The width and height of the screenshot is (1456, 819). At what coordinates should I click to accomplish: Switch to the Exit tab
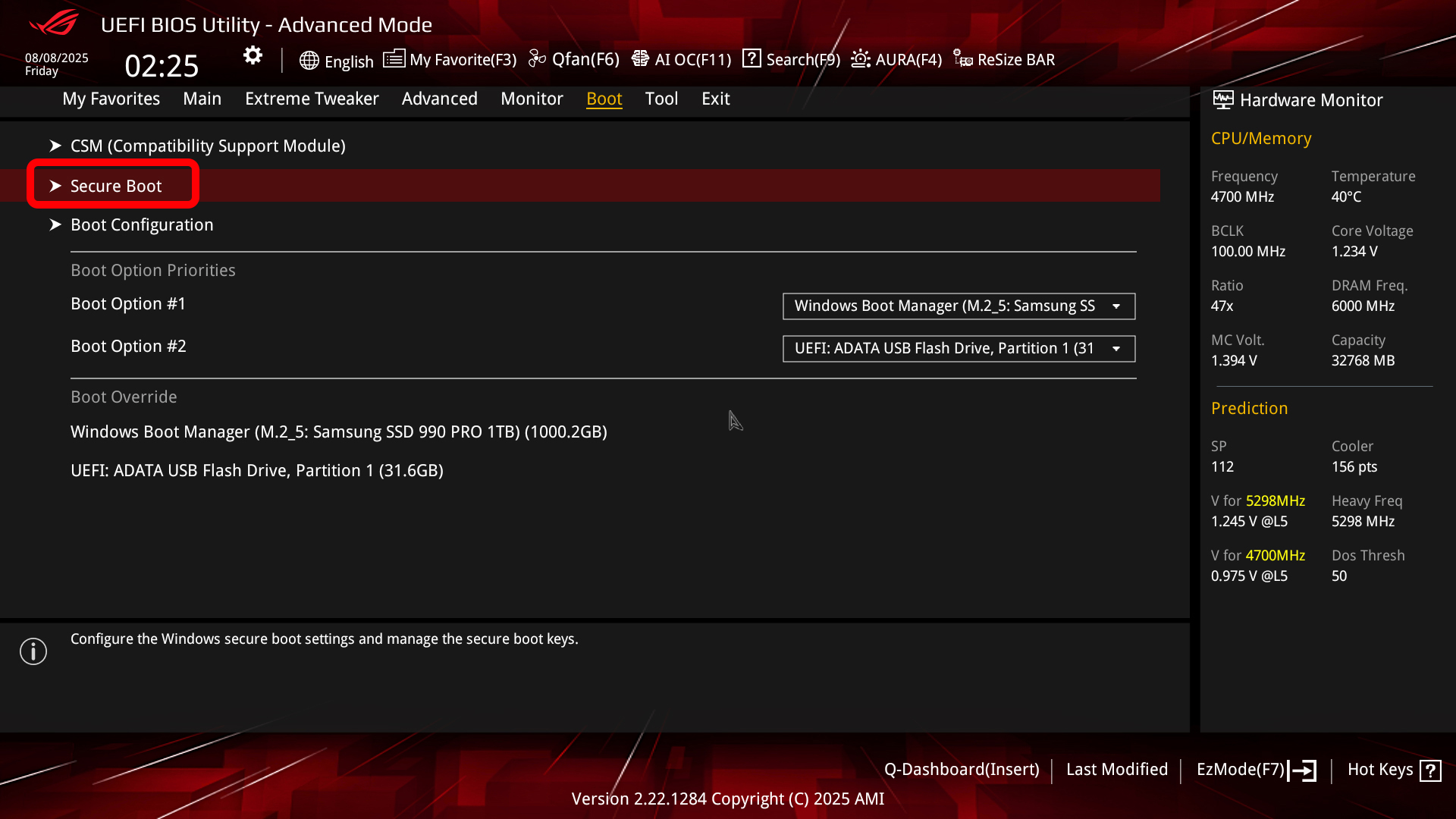coord(715,99)
